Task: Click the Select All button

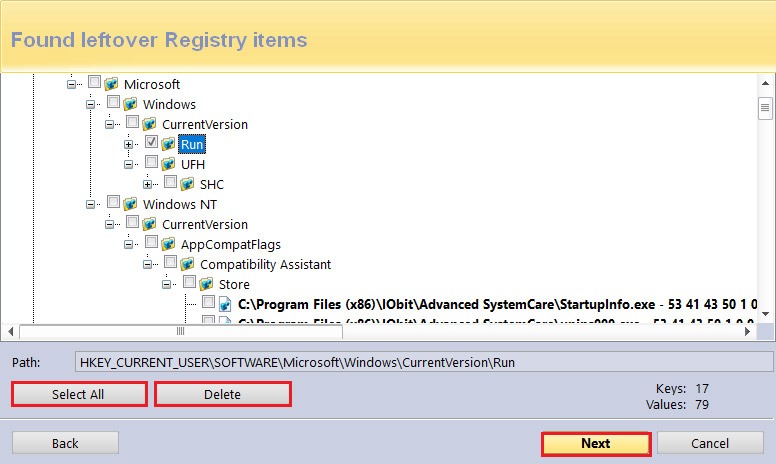Action: (x=79, y=394)
